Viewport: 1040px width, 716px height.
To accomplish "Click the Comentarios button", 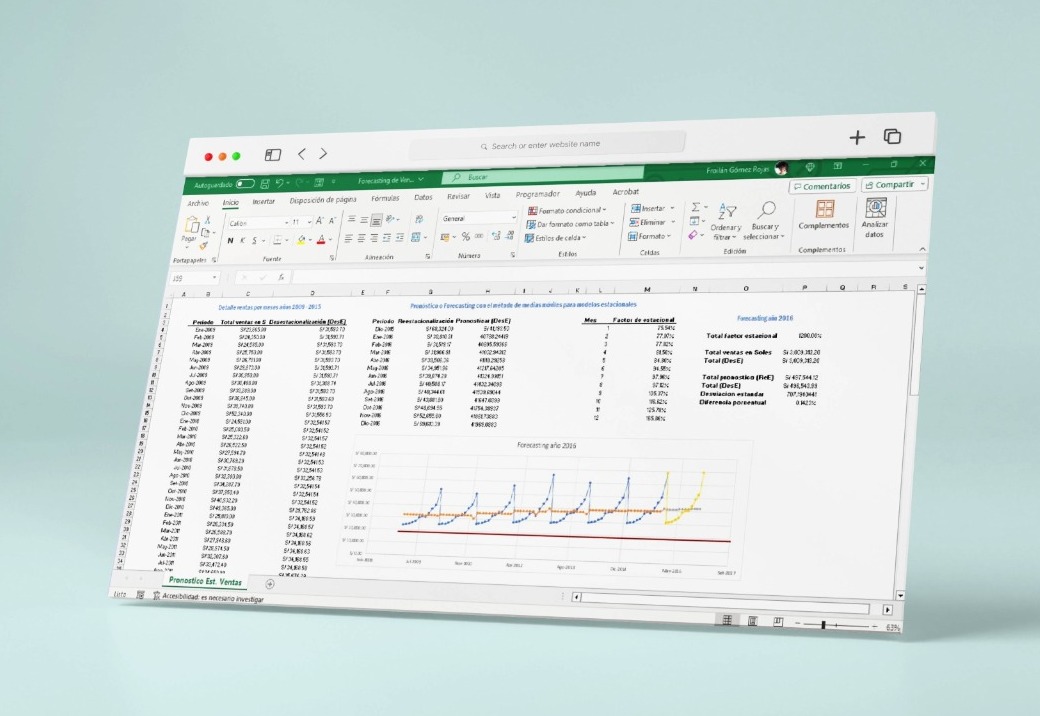I will coord(821,186).
